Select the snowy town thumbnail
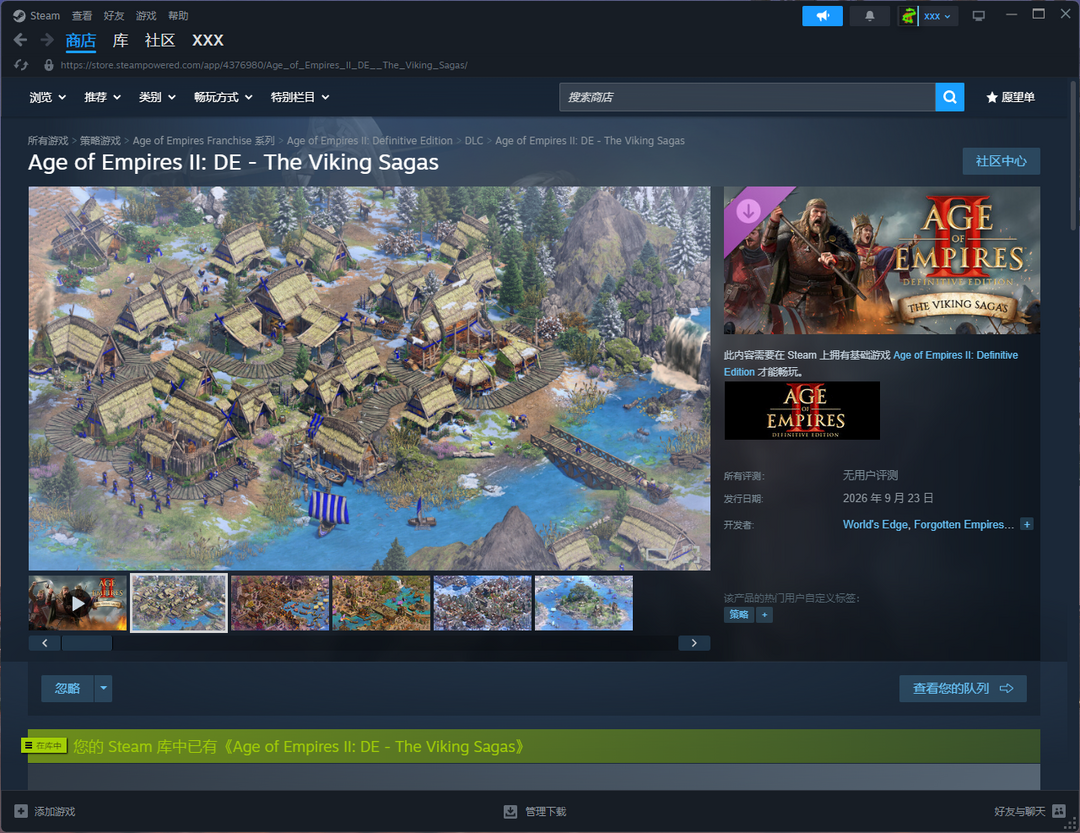Screen dimensions: 1080x833 coord(483,604)
